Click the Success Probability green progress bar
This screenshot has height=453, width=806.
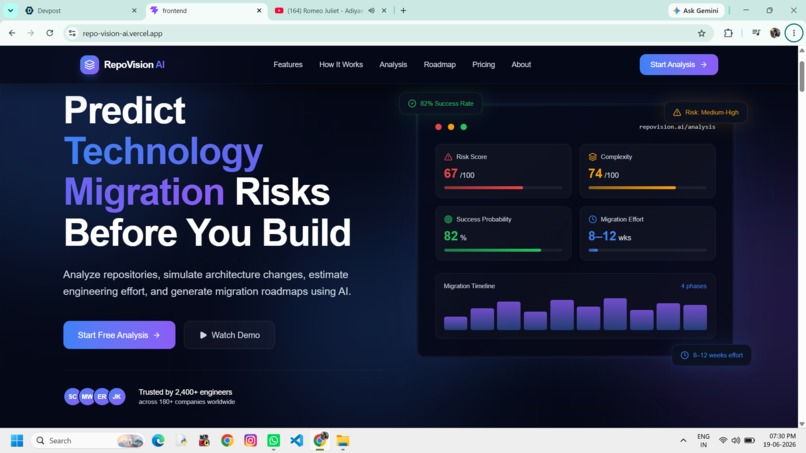[492, 250]
